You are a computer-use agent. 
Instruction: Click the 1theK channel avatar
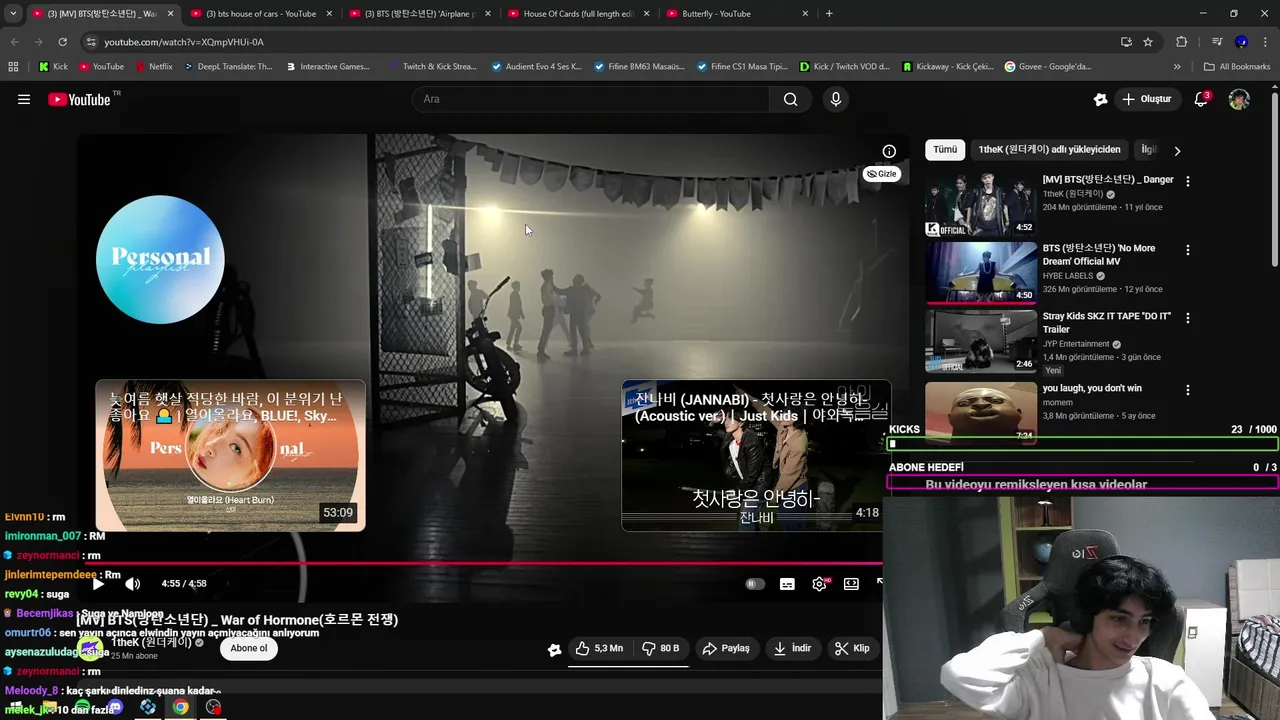tap(92, 648)
